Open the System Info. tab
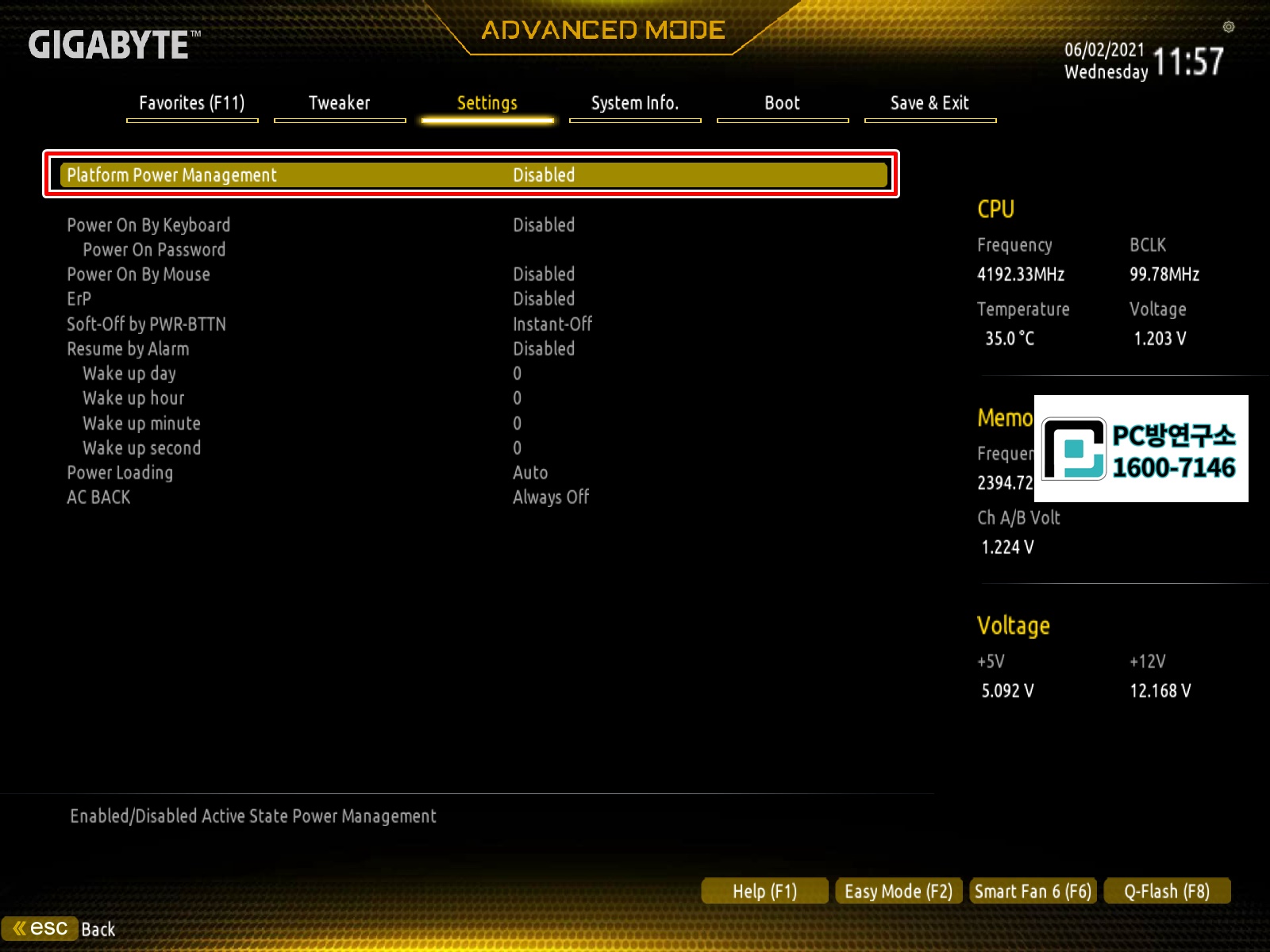Screen dimensions: 1270x952 (635, 103)
